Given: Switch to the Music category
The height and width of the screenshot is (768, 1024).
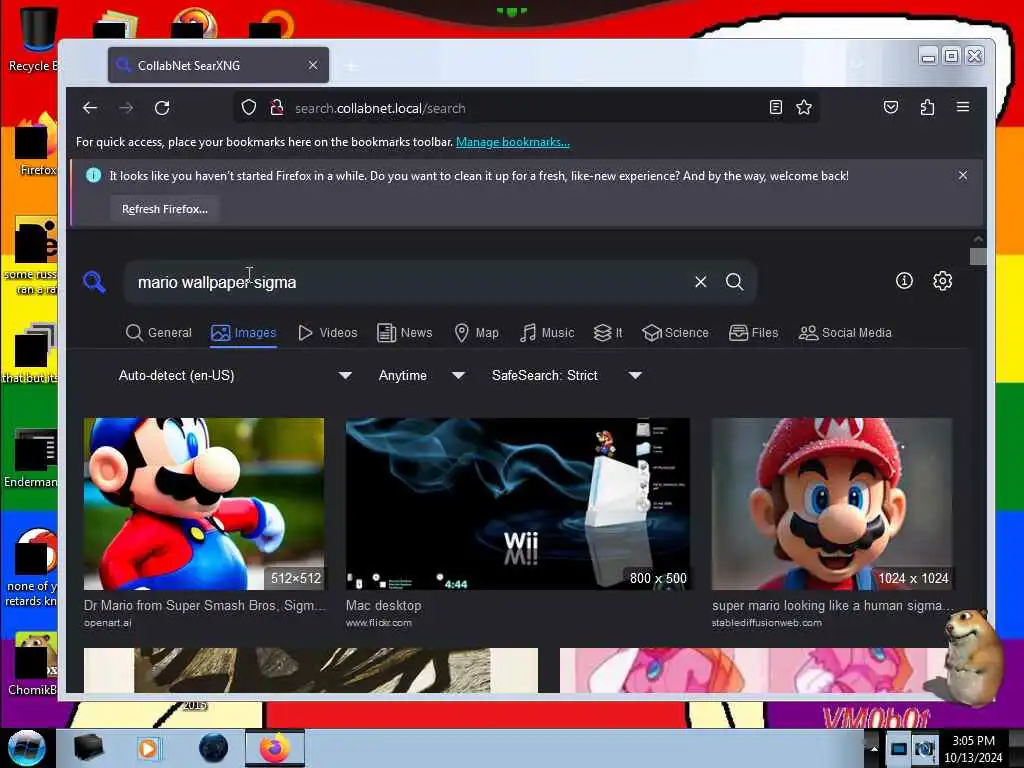Looking at the screenshot, I should [x=547, y=332].
